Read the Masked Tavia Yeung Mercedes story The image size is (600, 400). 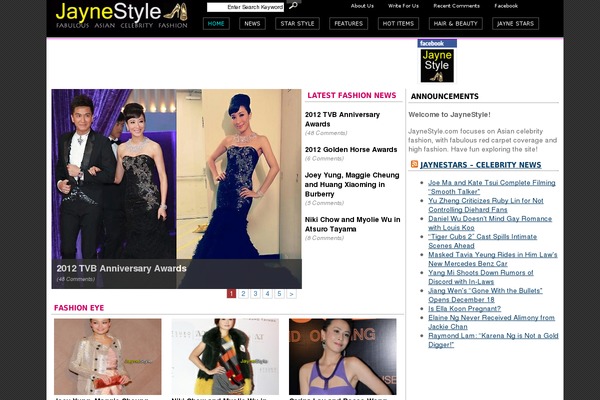pos(492,259)
